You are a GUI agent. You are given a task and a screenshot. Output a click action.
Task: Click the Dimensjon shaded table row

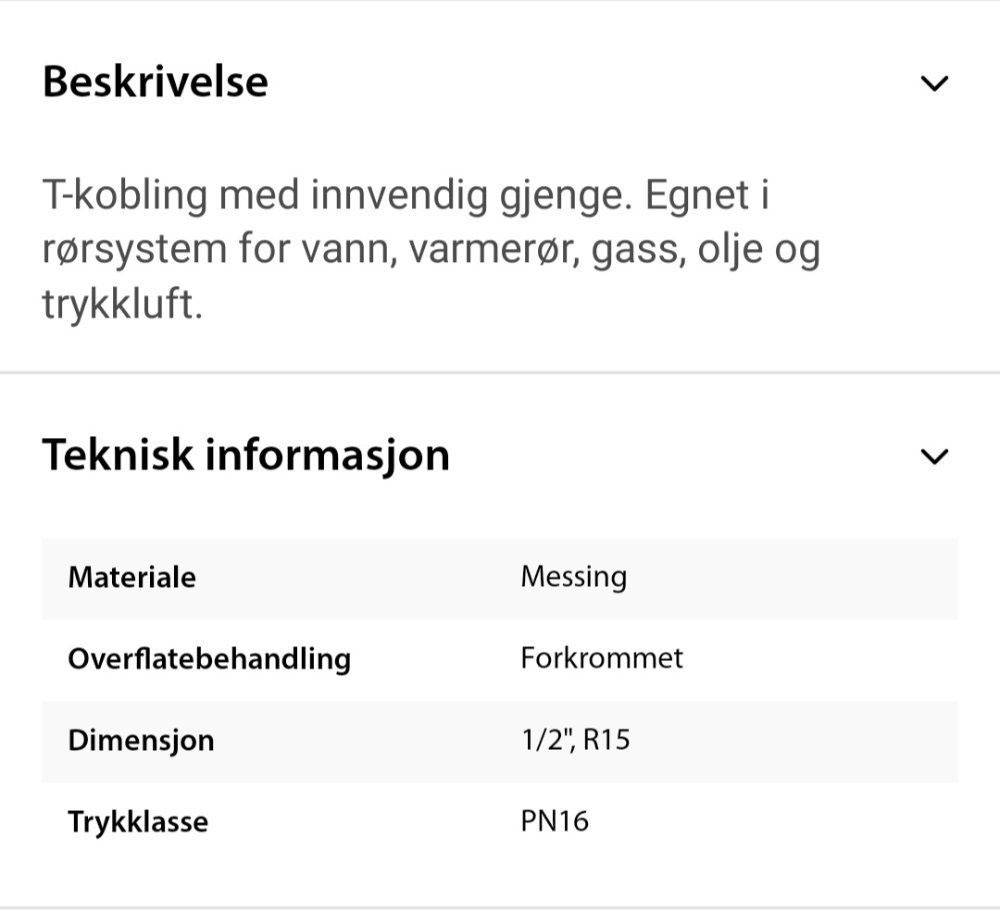(500, 740)
